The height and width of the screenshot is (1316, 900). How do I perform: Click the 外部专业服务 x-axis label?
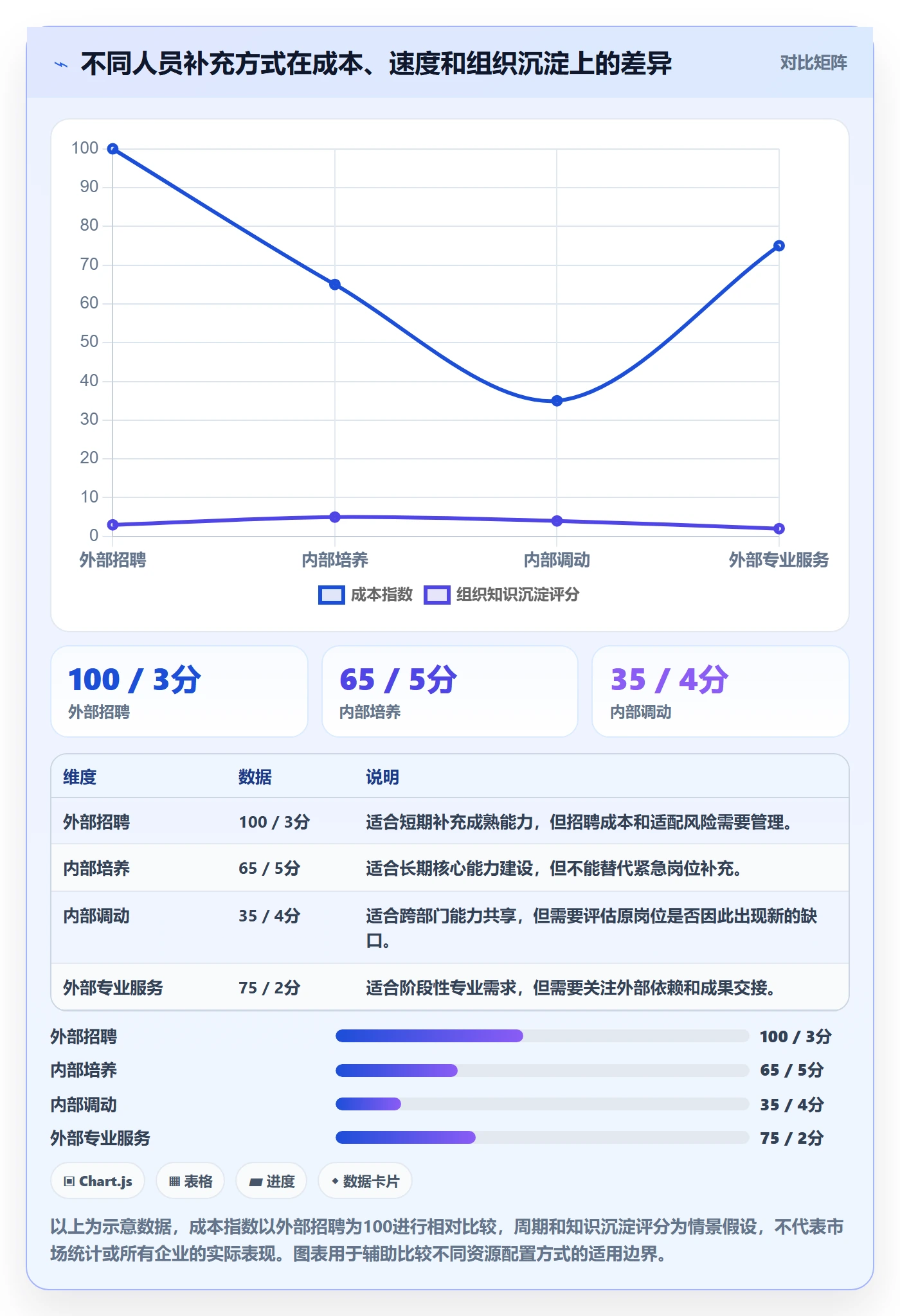pyautogui.click(x=779, y=560)
